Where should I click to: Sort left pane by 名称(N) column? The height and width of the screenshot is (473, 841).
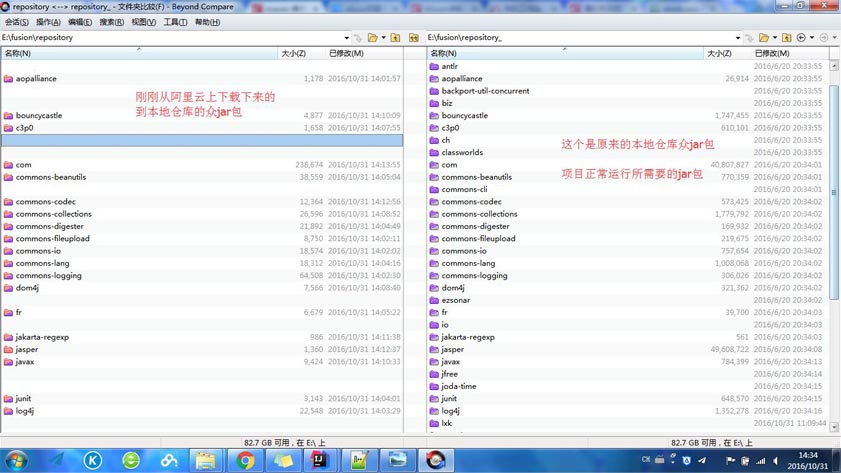point(139,53)
